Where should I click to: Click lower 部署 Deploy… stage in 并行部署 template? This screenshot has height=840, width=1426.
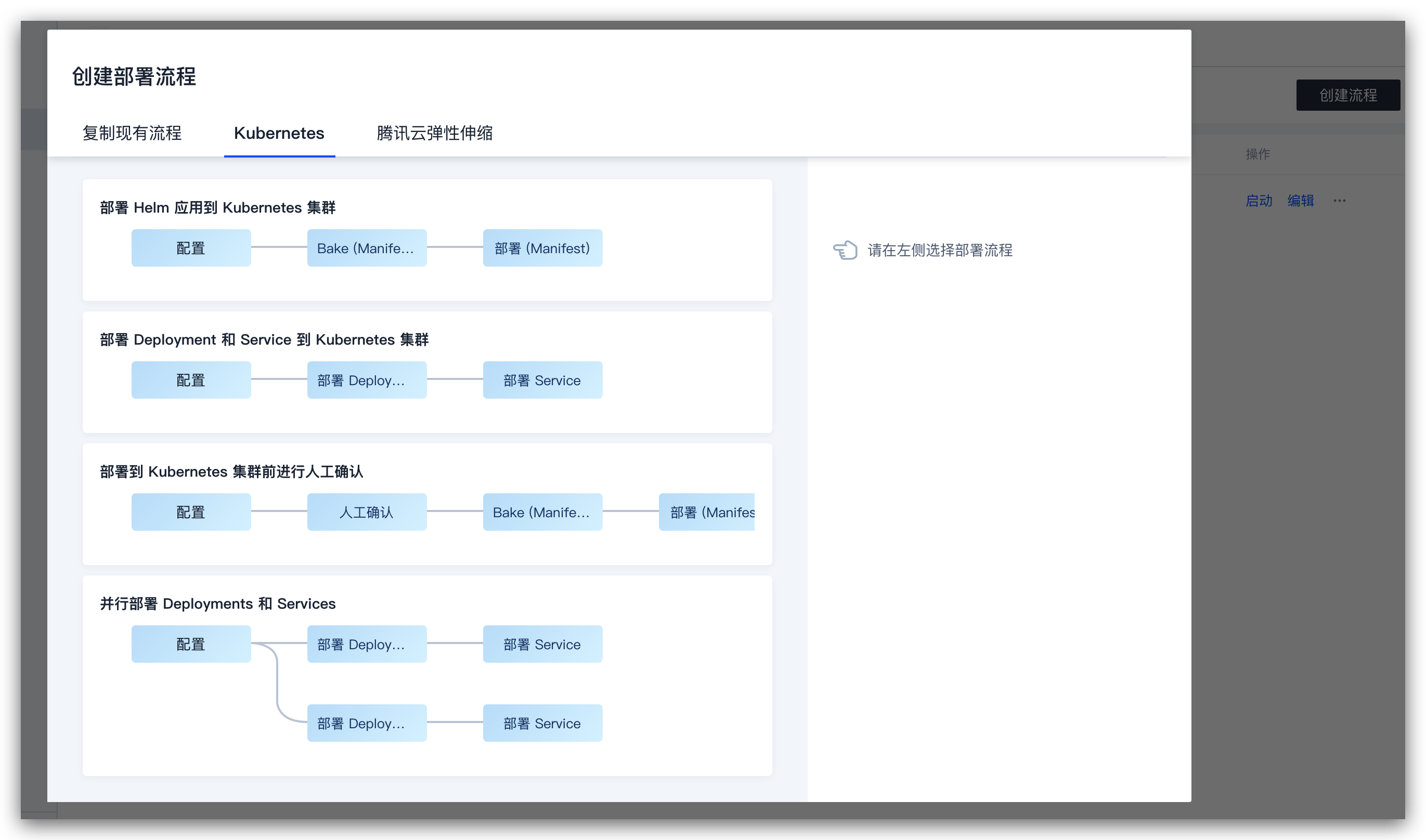pos(367,723)
